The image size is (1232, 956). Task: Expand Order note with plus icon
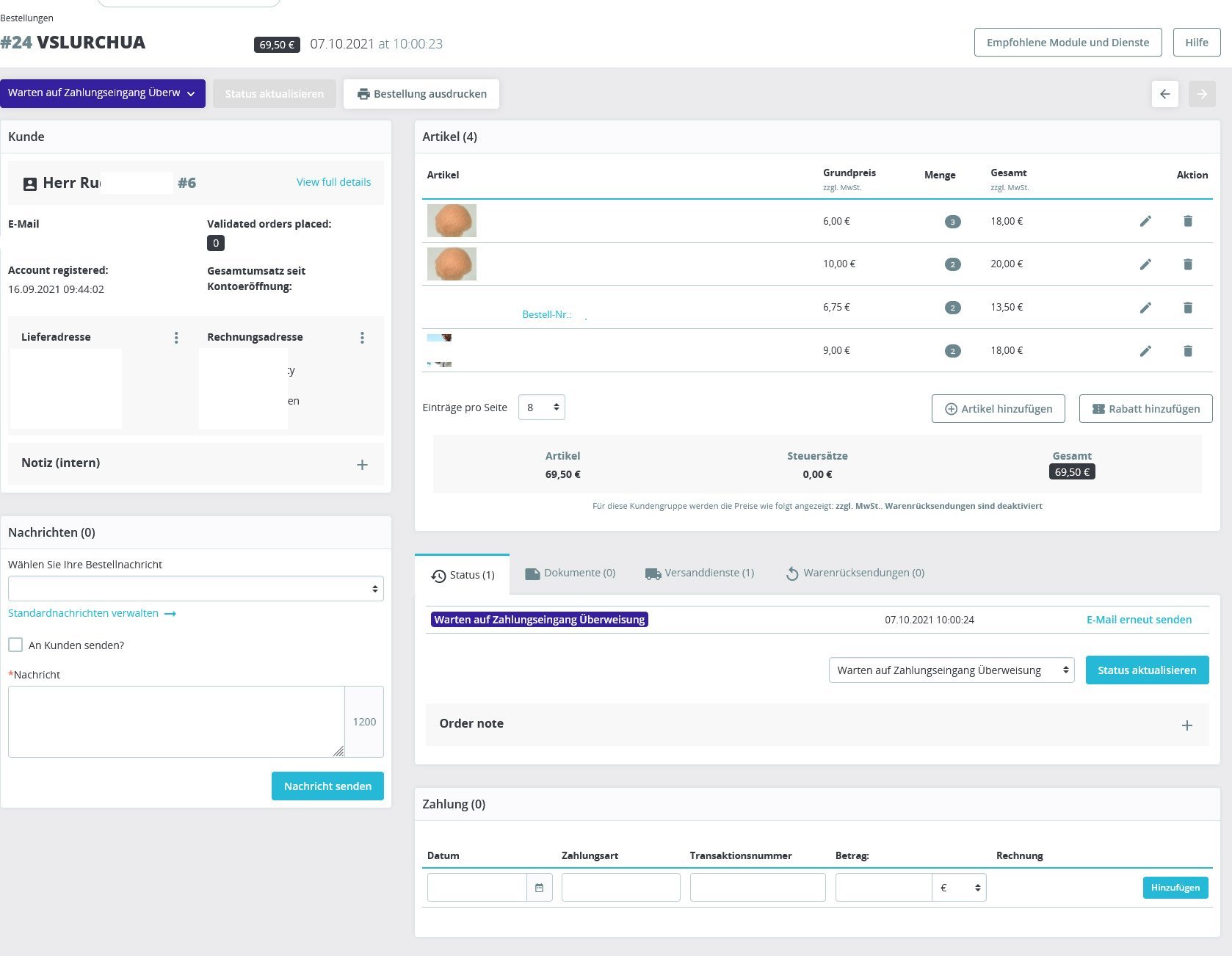1187,725
